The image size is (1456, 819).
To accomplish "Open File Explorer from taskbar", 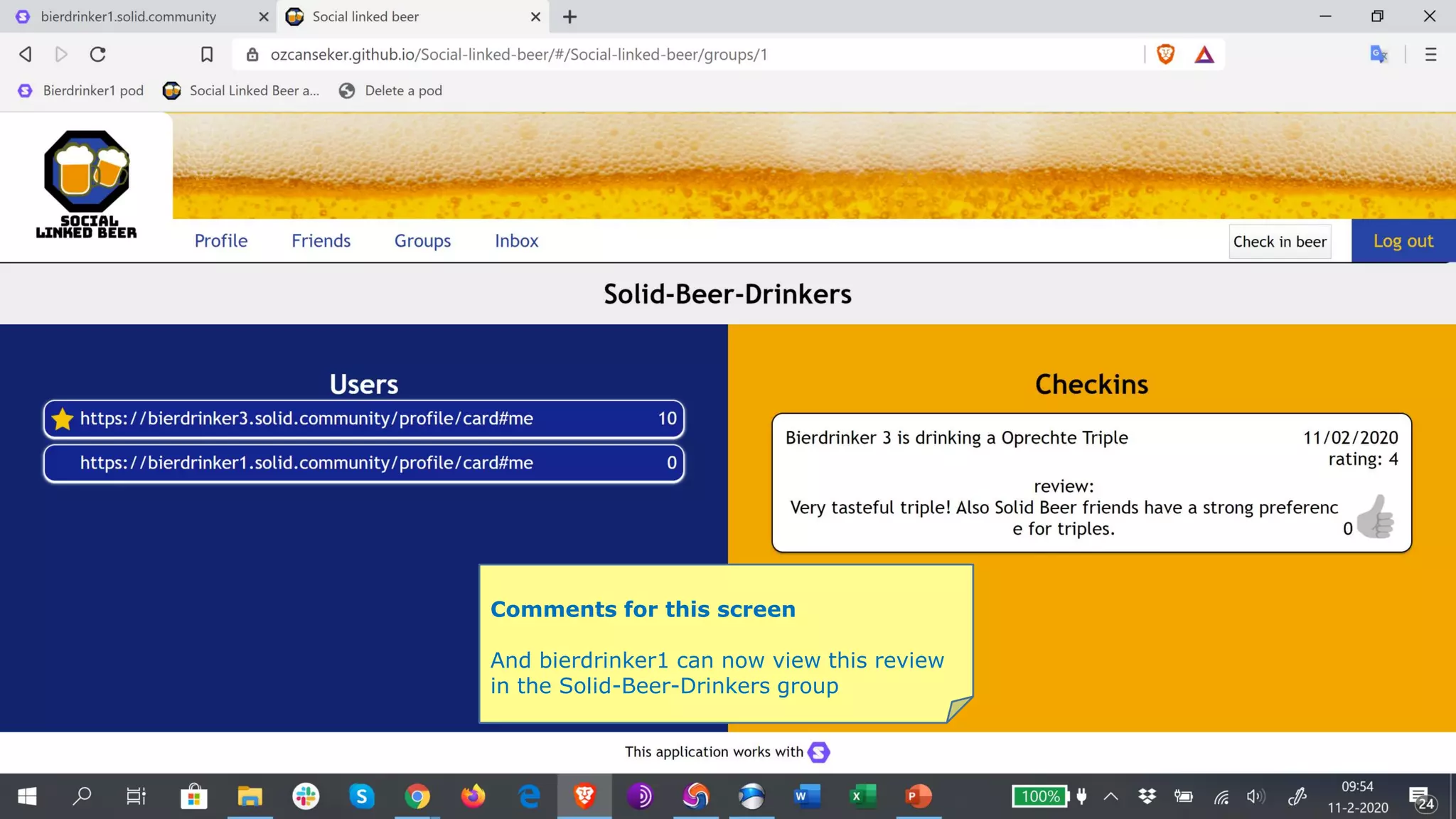I will click(250, 796).
